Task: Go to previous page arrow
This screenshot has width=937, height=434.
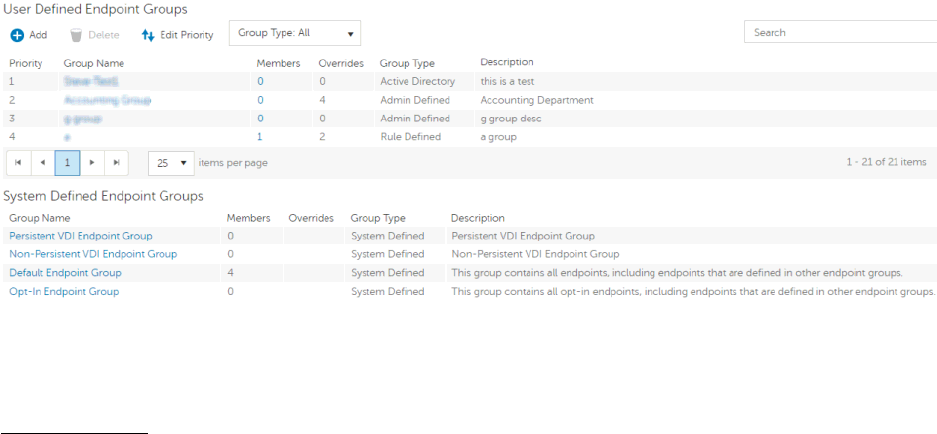Action: click(x=42, y=162)
